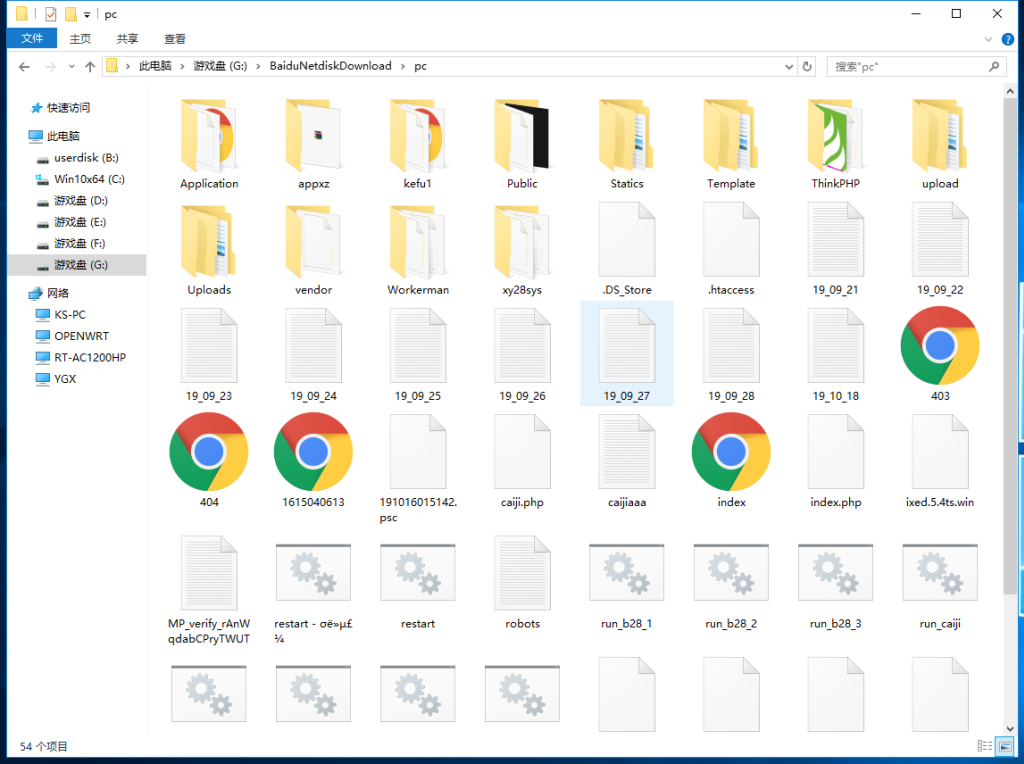Select the vendor folder
Image resolution: width=1024 pixels, height=764 pixels.
click(x=313, y=250)
